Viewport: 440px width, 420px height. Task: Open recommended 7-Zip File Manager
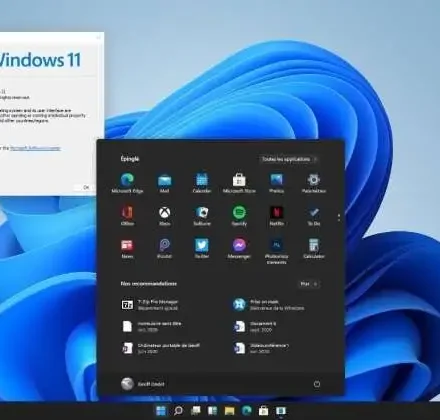[x=150, y=305]
